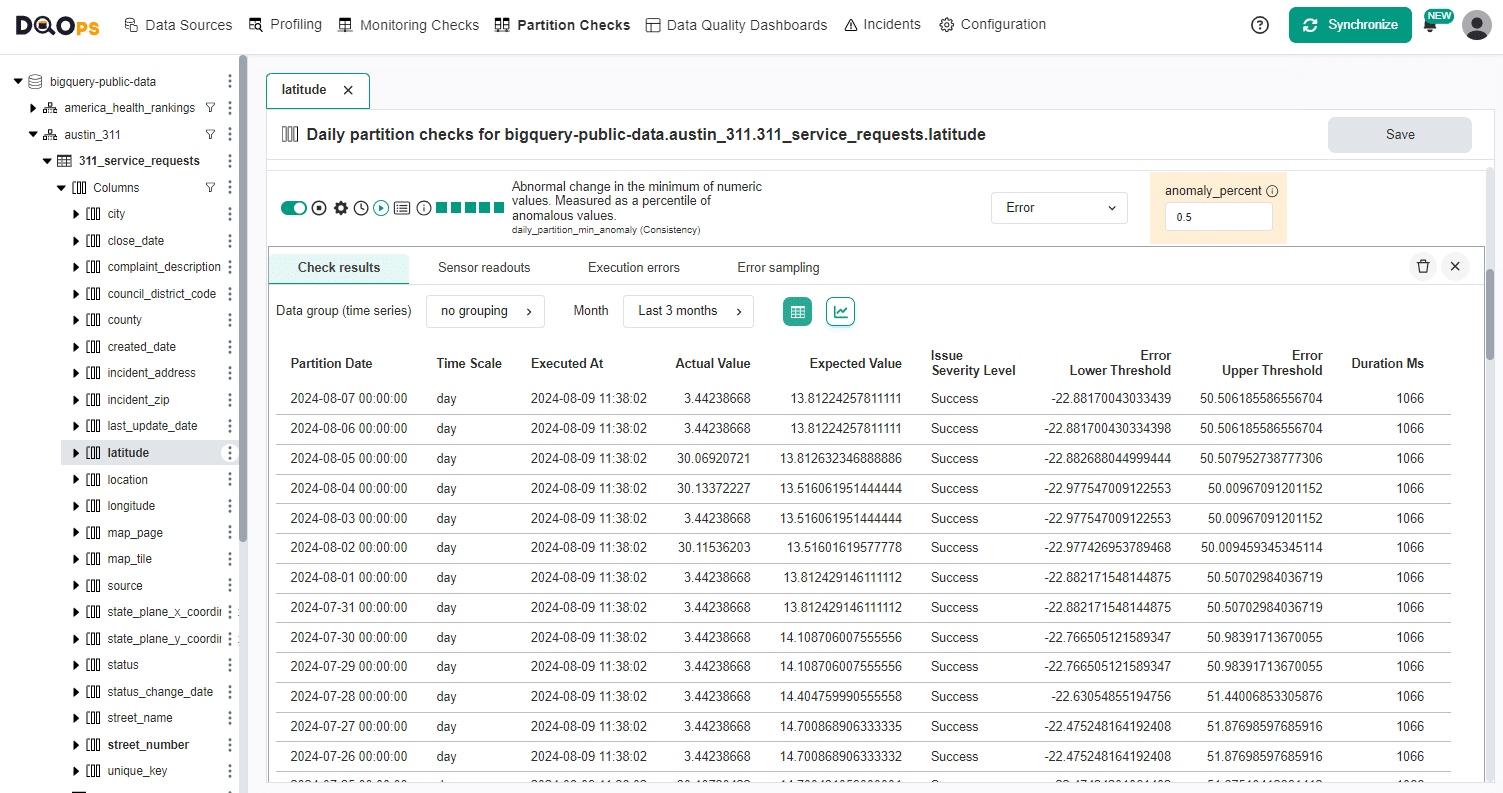Select the unique_key column

(x=138, y=771)
